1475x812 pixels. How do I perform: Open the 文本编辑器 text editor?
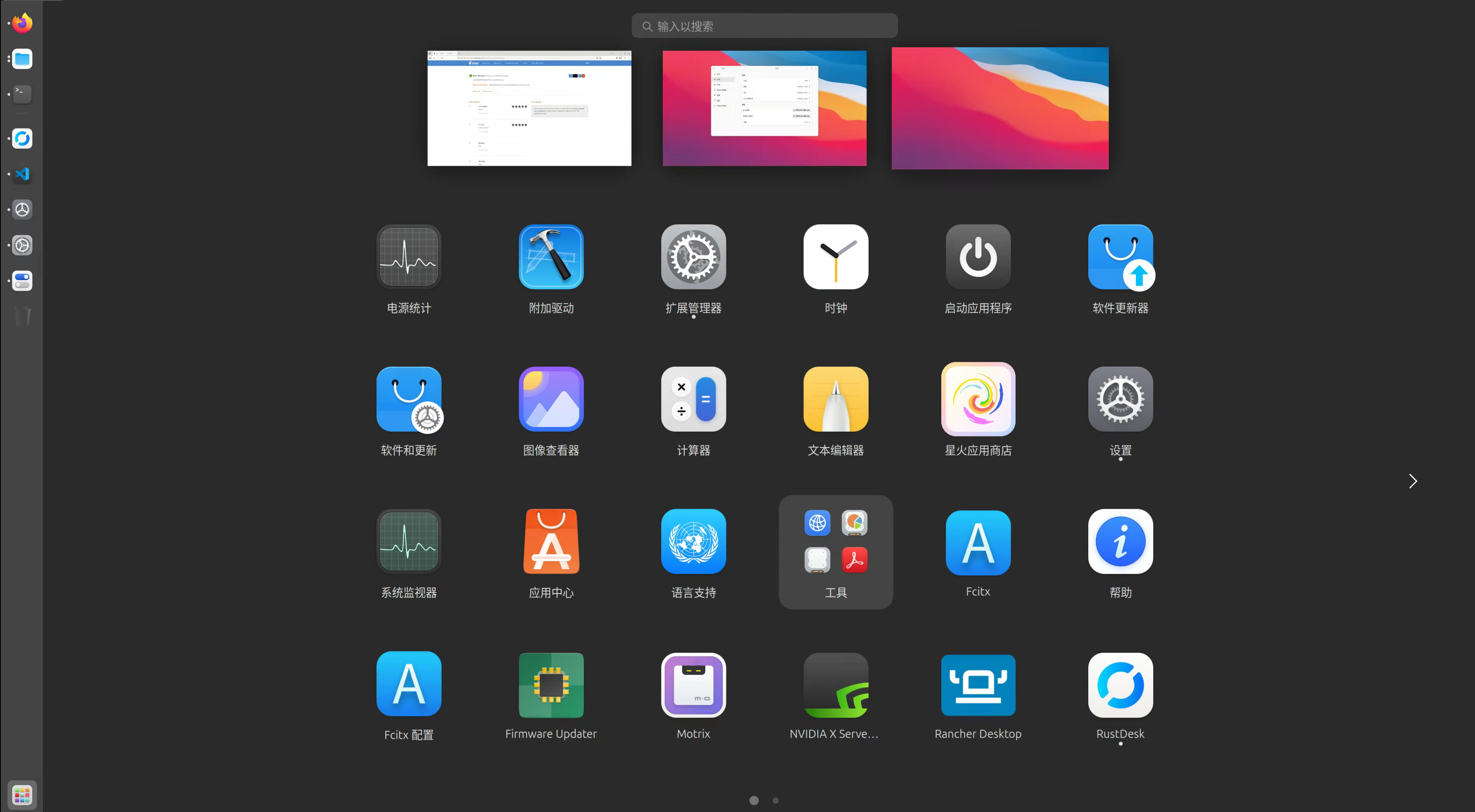(836, 399)
